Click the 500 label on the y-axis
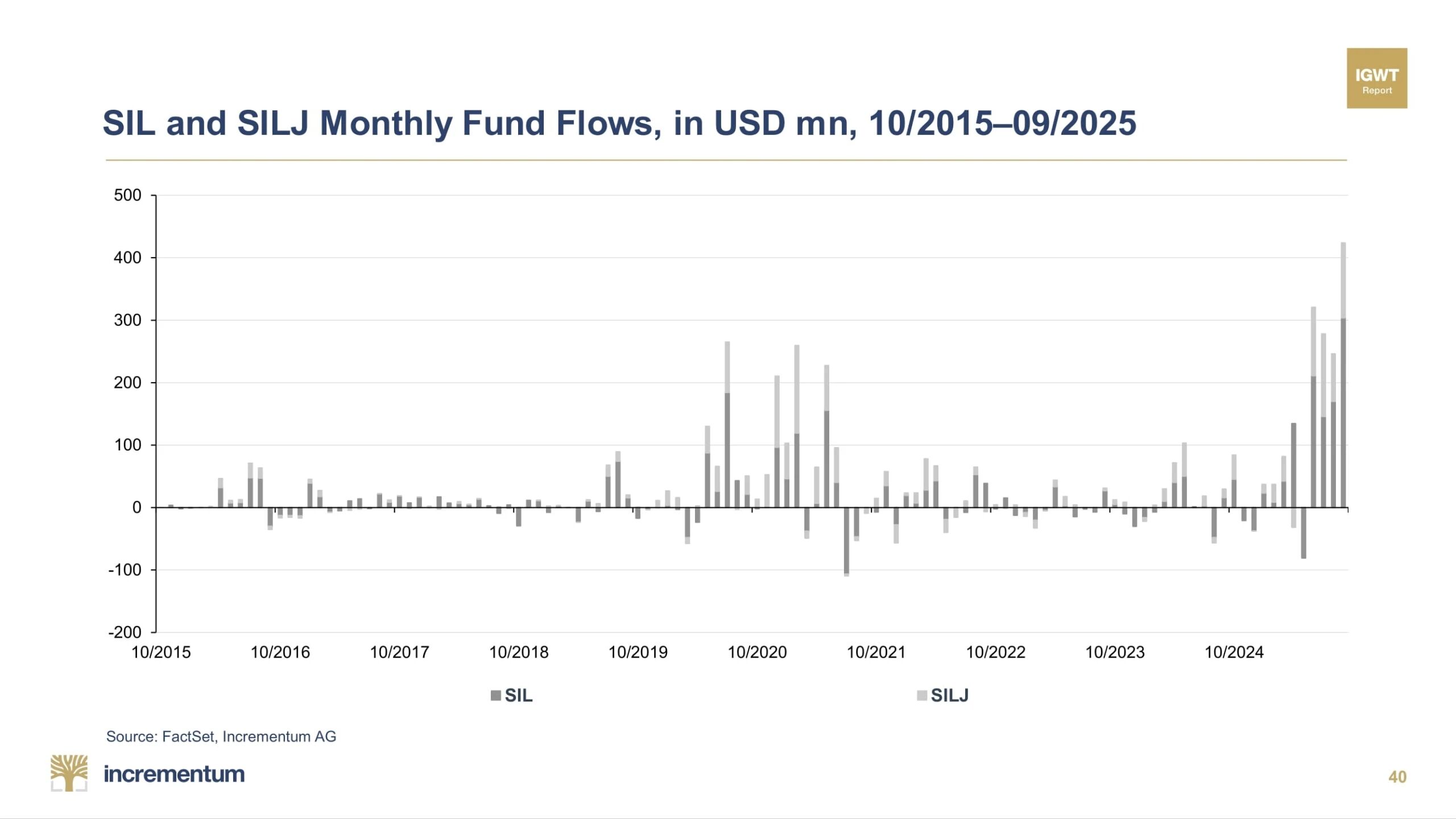The height and width of the screenshot is (819, 1456). 127,195
